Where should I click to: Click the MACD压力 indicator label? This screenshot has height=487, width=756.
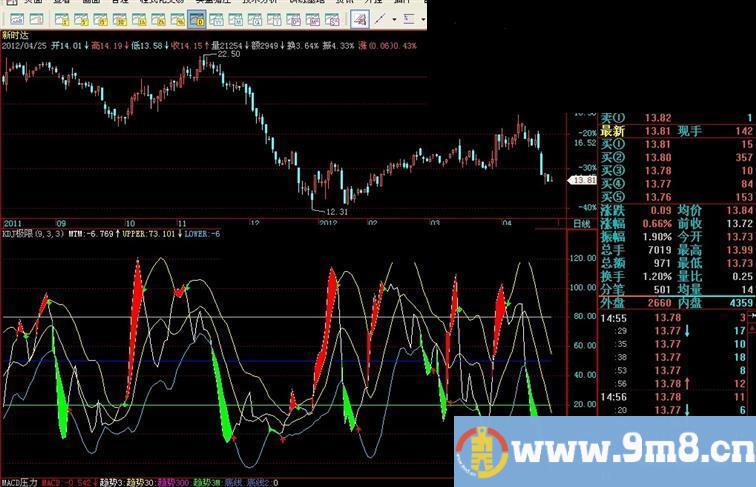[20, 481]
